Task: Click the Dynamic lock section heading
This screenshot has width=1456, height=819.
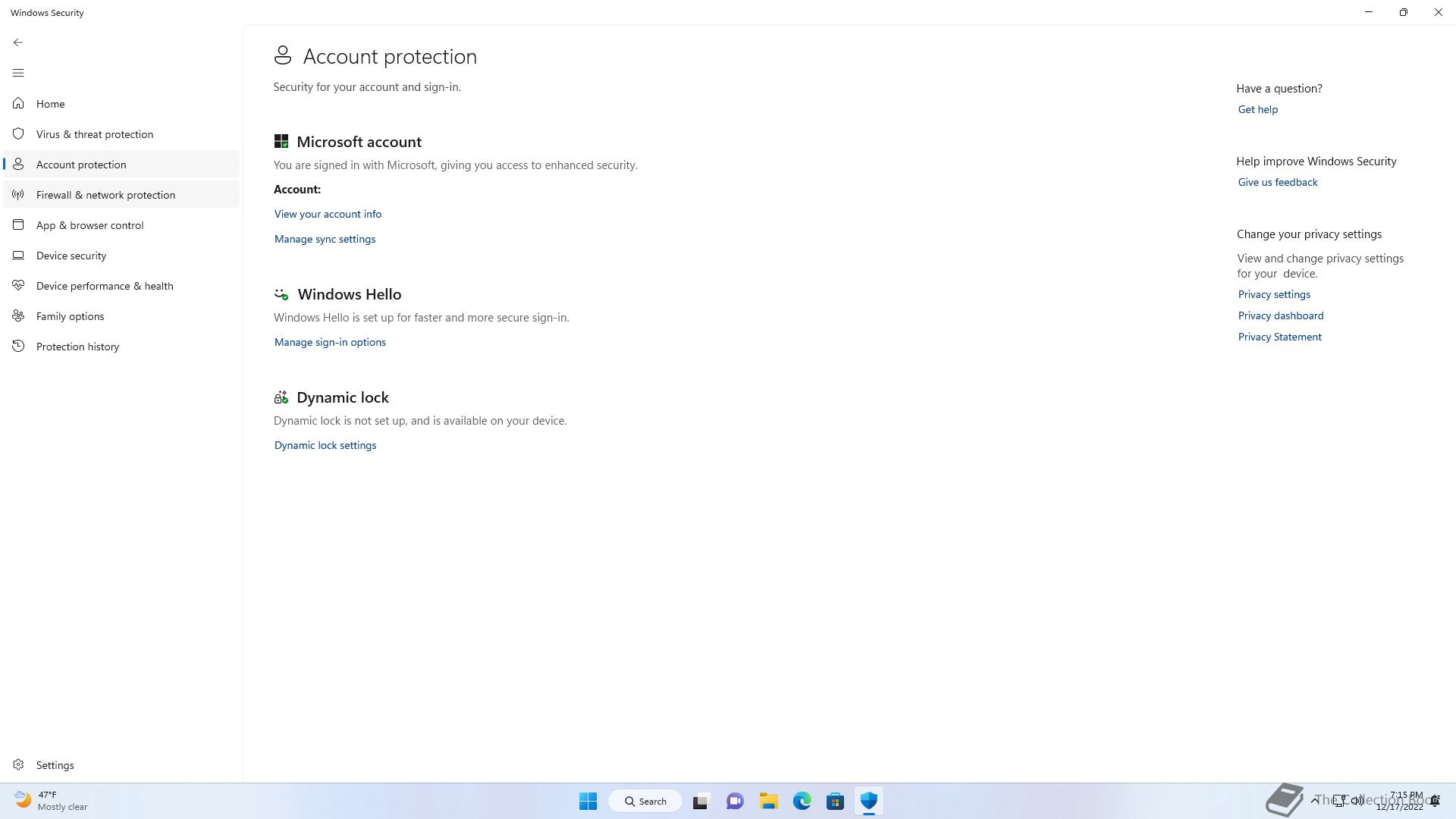Action: [x=343, y=397]
